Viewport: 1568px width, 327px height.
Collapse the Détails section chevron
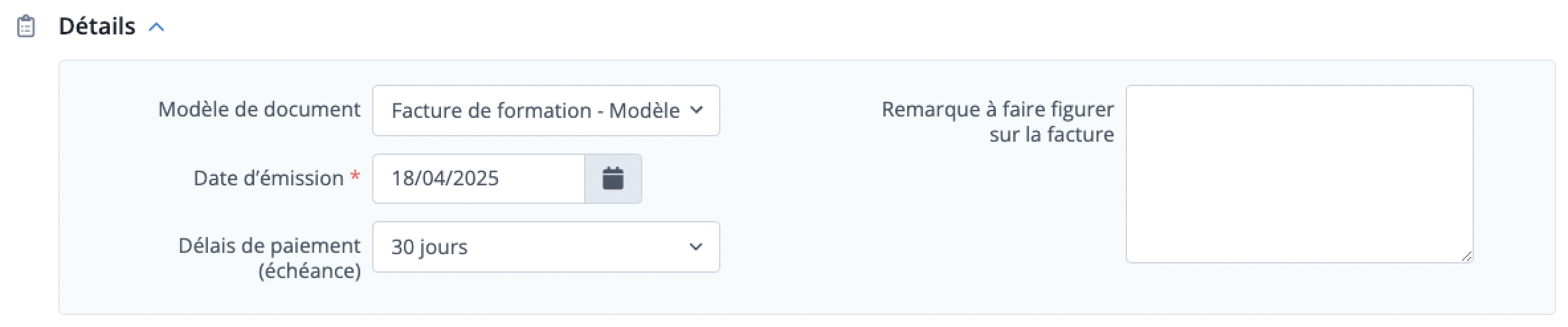(x=156, y=27)
